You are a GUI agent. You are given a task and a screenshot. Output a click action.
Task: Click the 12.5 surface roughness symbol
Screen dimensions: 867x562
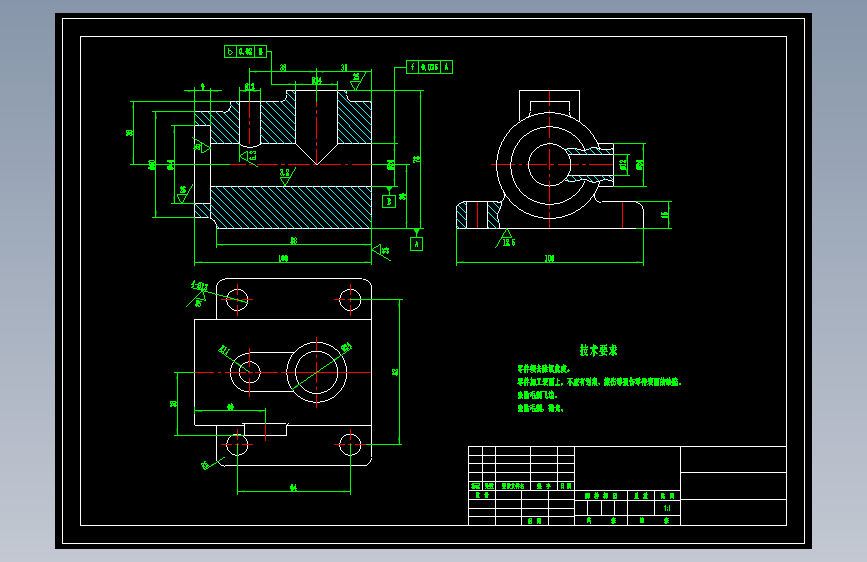tap(505, 239)
